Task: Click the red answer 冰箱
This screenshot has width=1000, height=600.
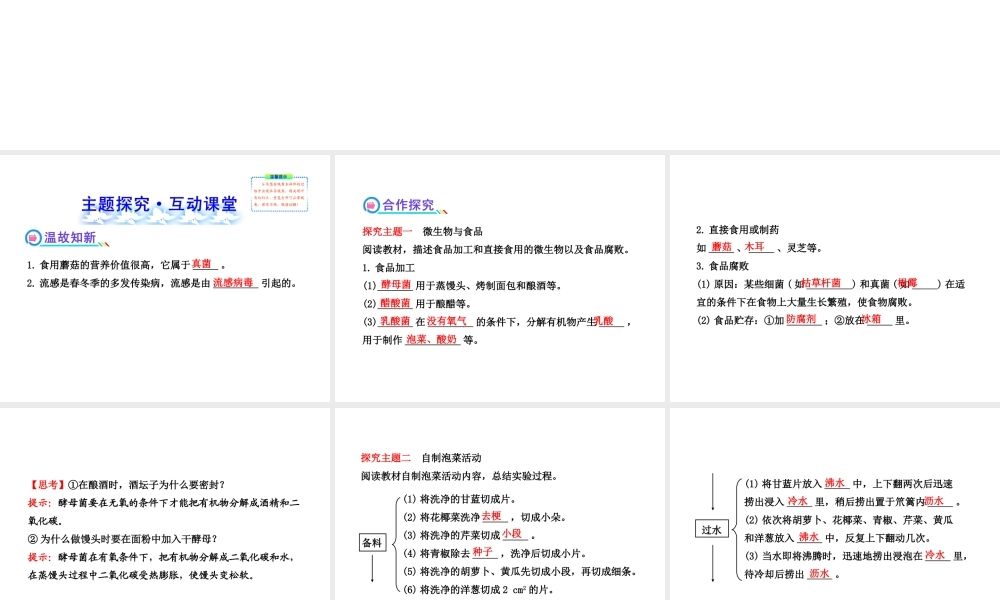Action: (x=872, y=319)
